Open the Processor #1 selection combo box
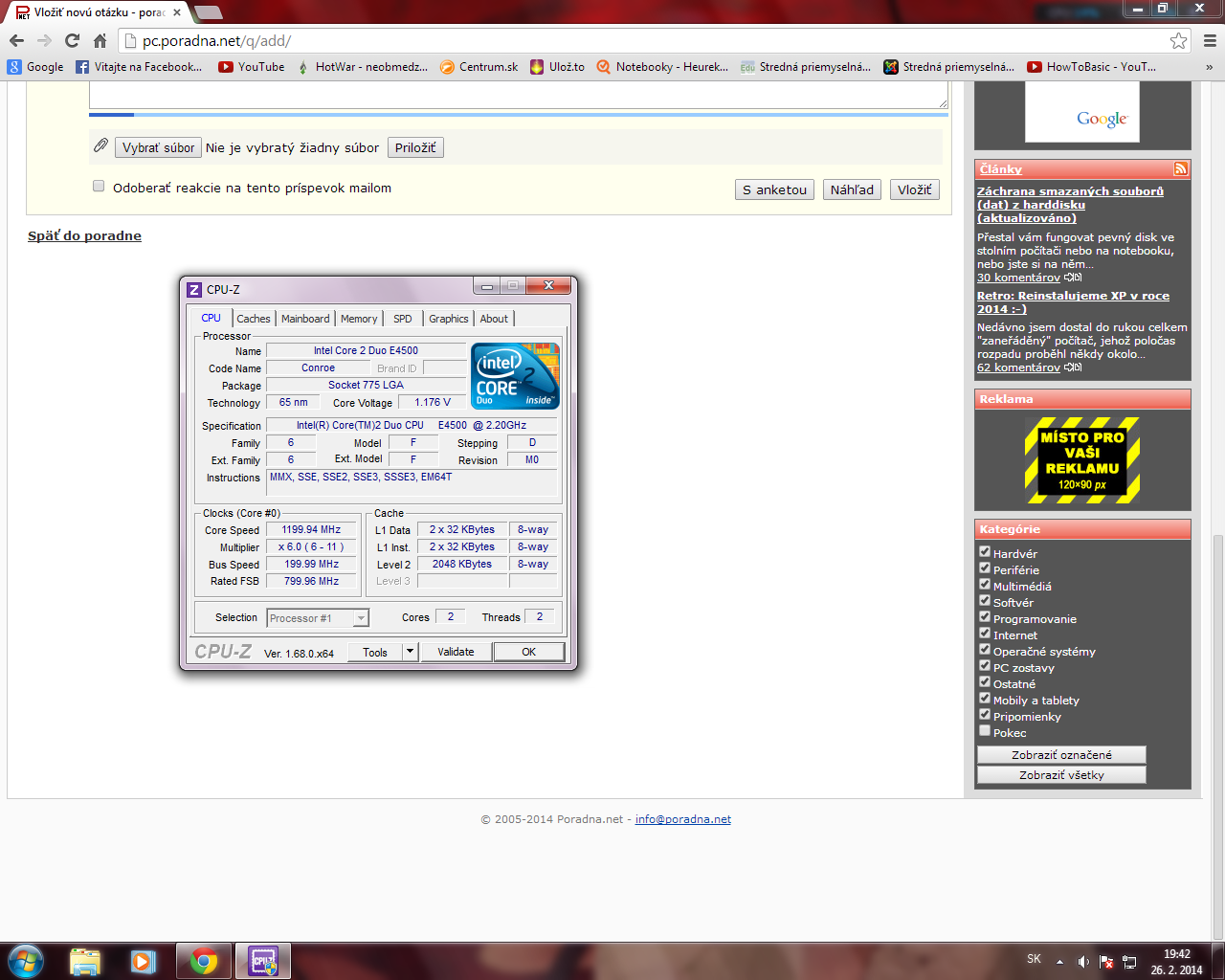Screen dimensions: 1225x980 [318, 618]
